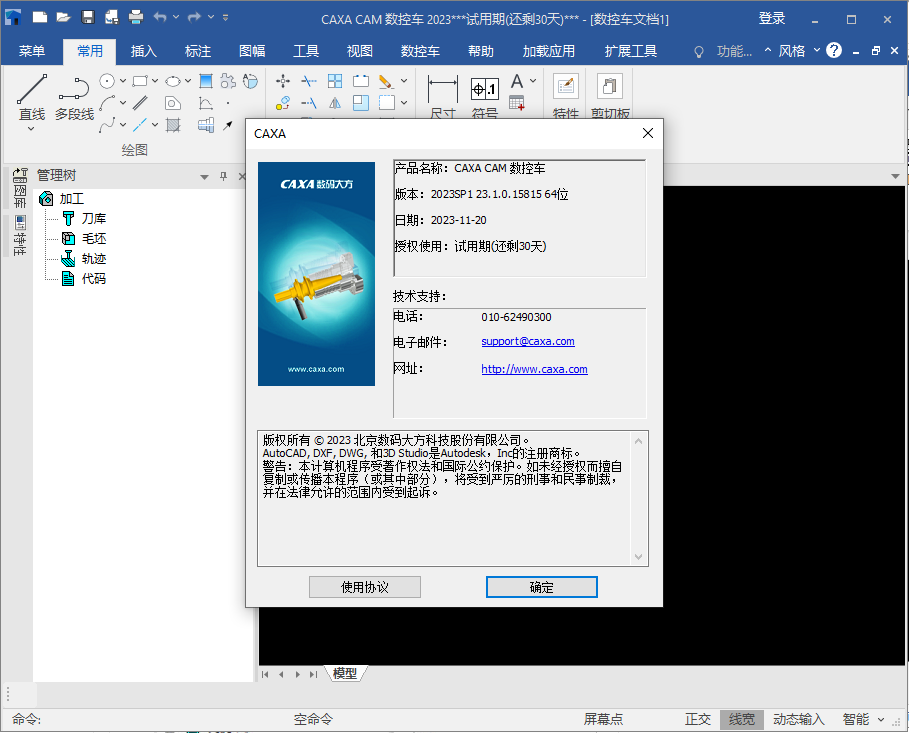The image size is (909, 733).
Task: Click the 使用协议 button
Action: [x=365, y=587]
